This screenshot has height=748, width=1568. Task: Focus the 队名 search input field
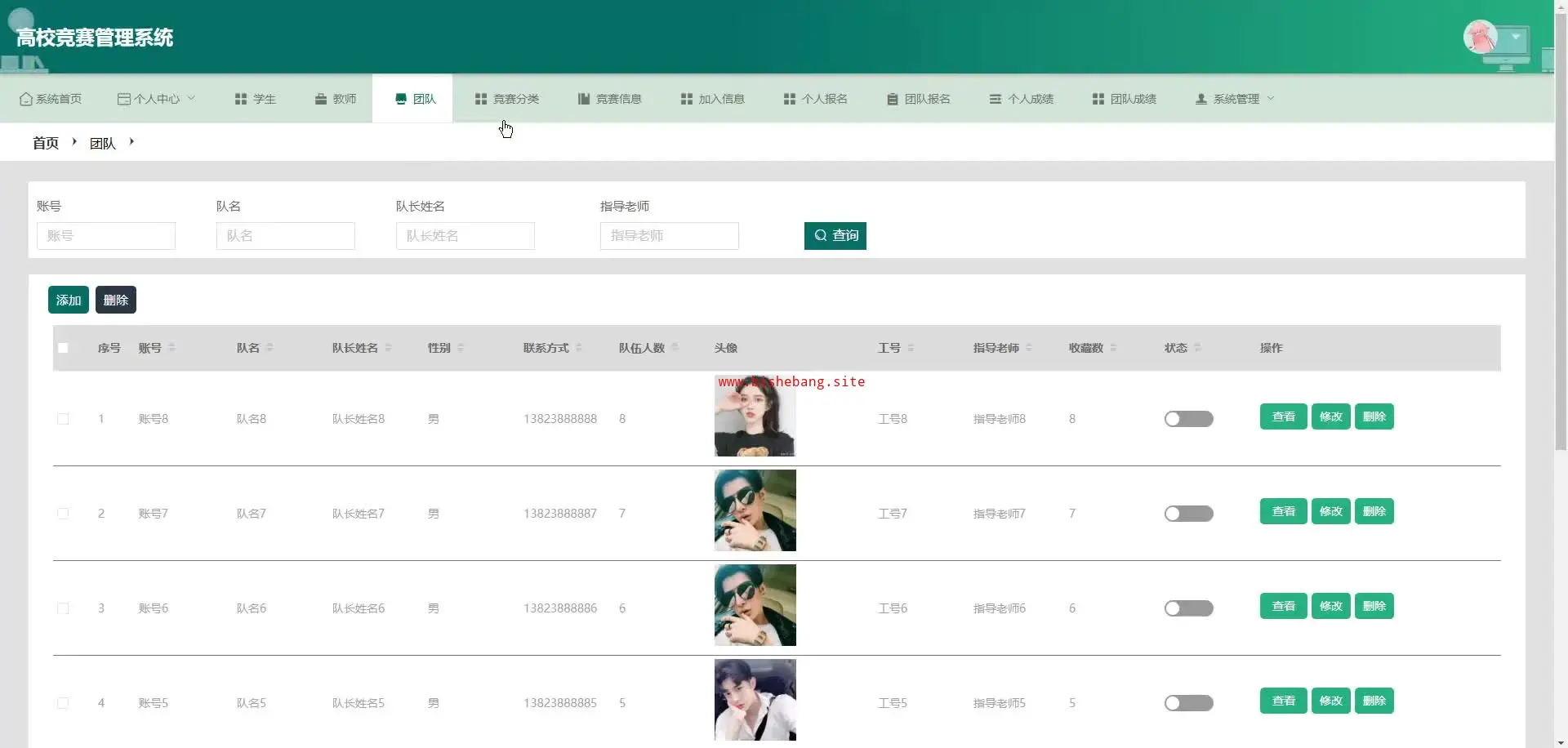[x=286, y=236]
